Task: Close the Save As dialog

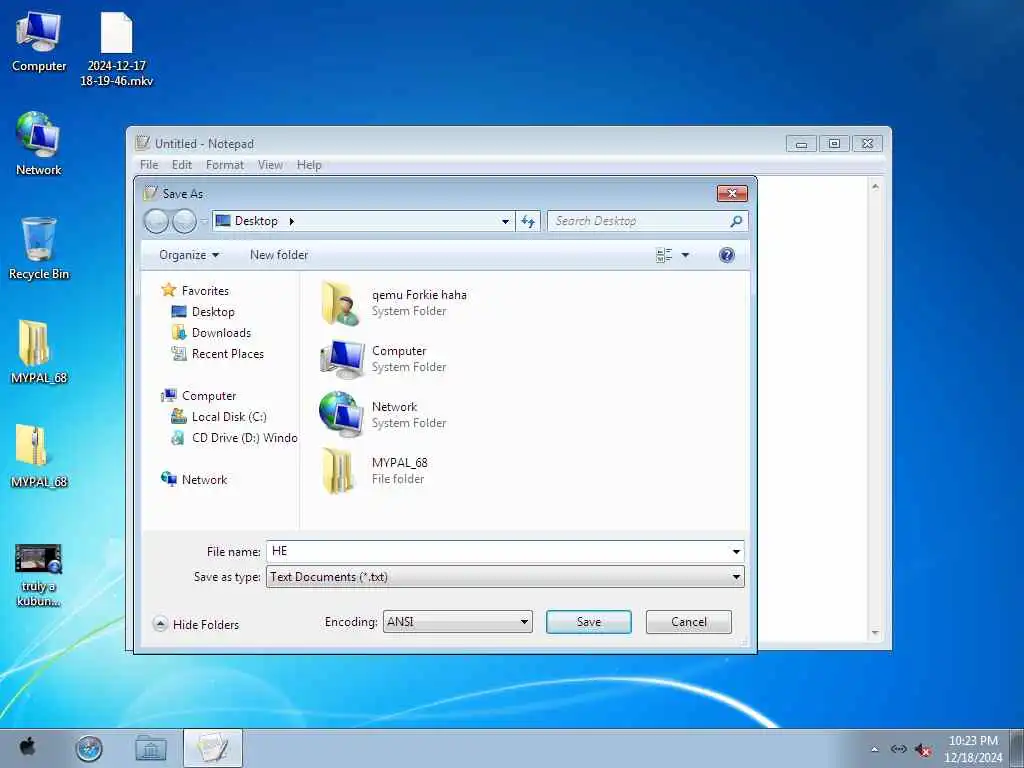Action: (732, 193)
